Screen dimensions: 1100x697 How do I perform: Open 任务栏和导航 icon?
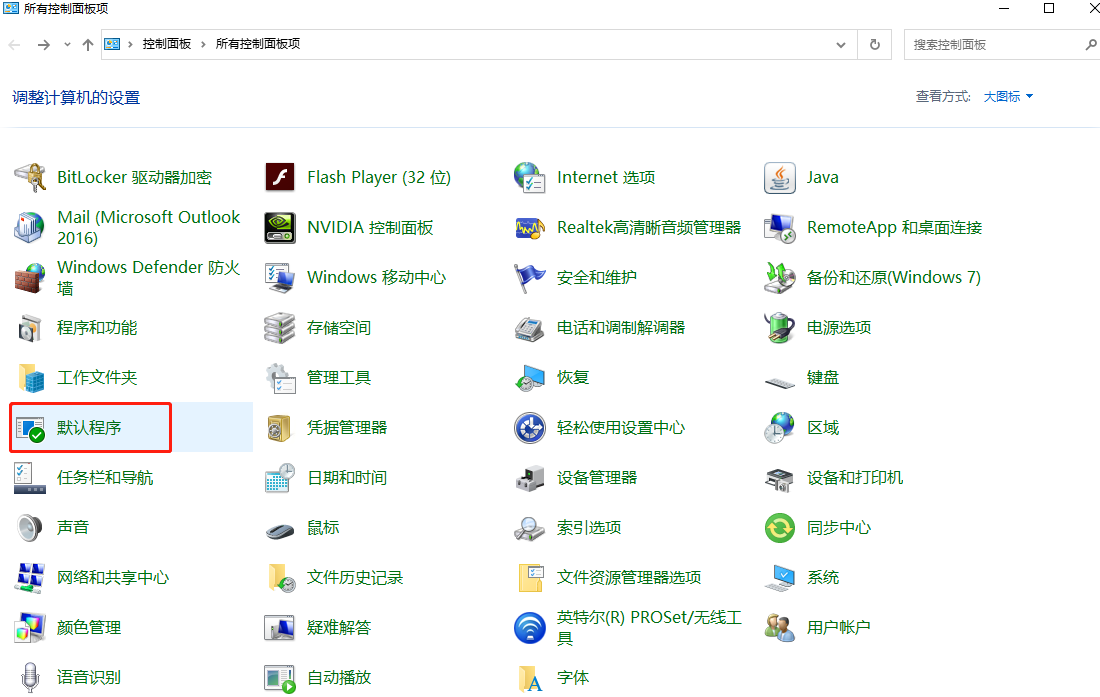[x=29, y=478]
